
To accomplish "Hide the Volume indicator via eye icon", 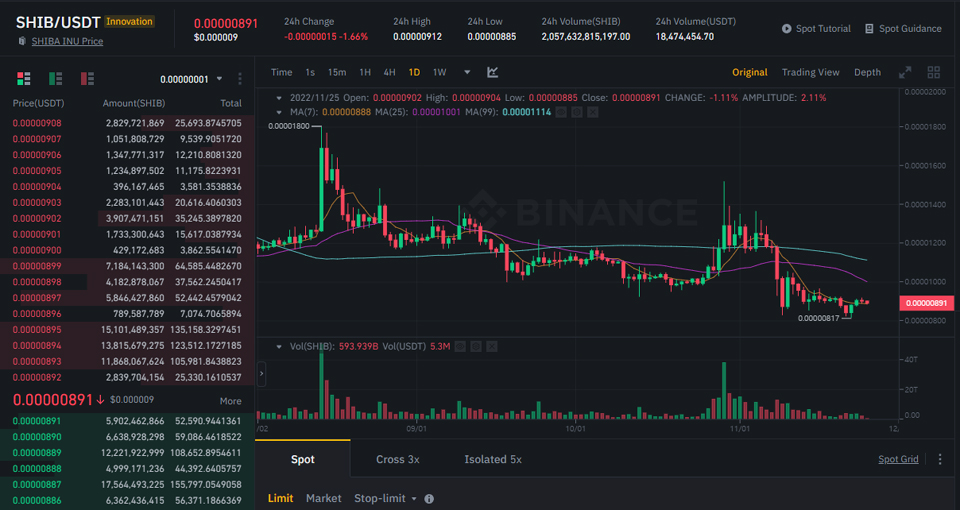I will 461,346.
